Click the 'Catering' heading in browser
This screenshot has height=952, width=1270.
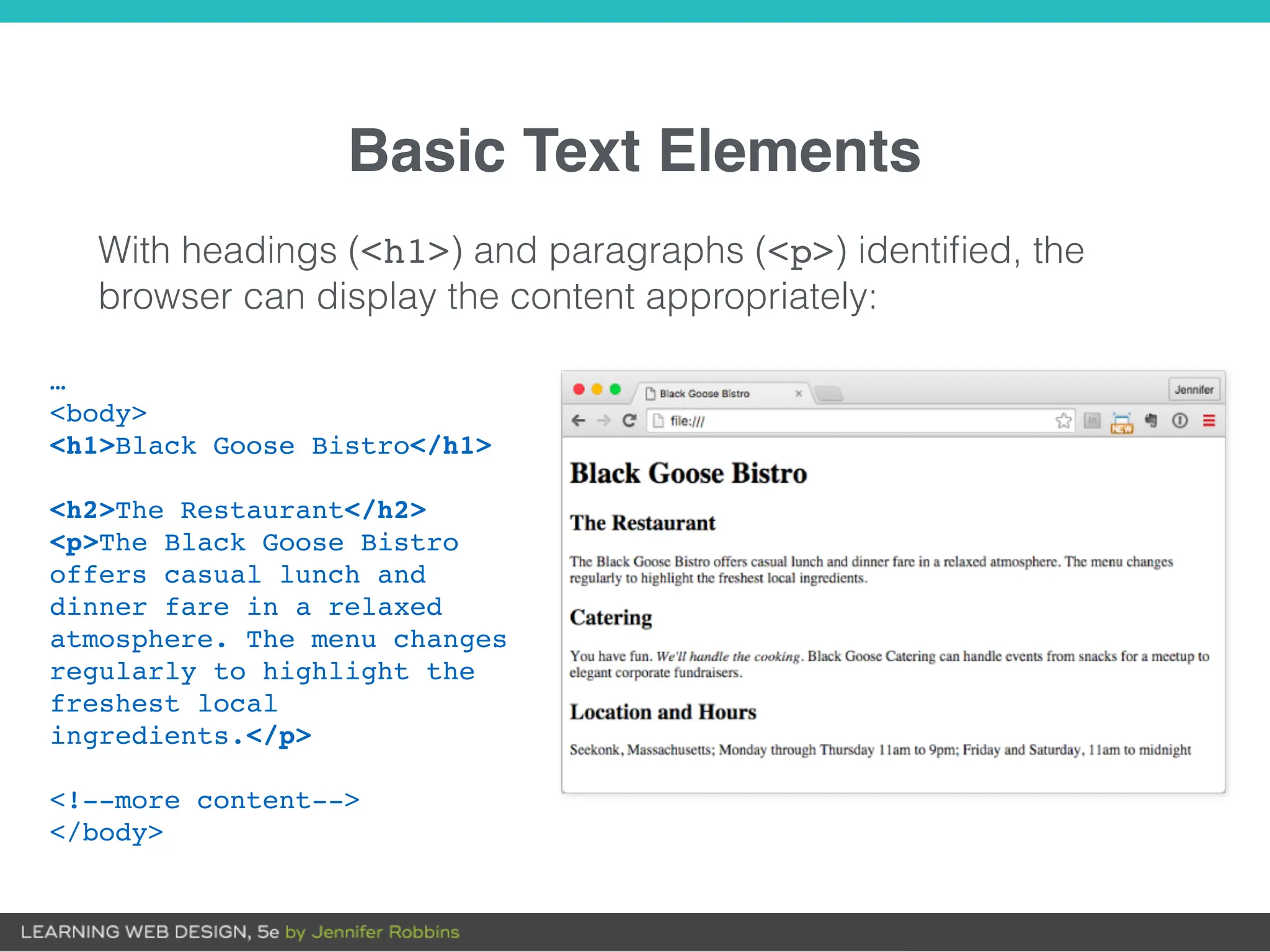click(x=611, y=618)
